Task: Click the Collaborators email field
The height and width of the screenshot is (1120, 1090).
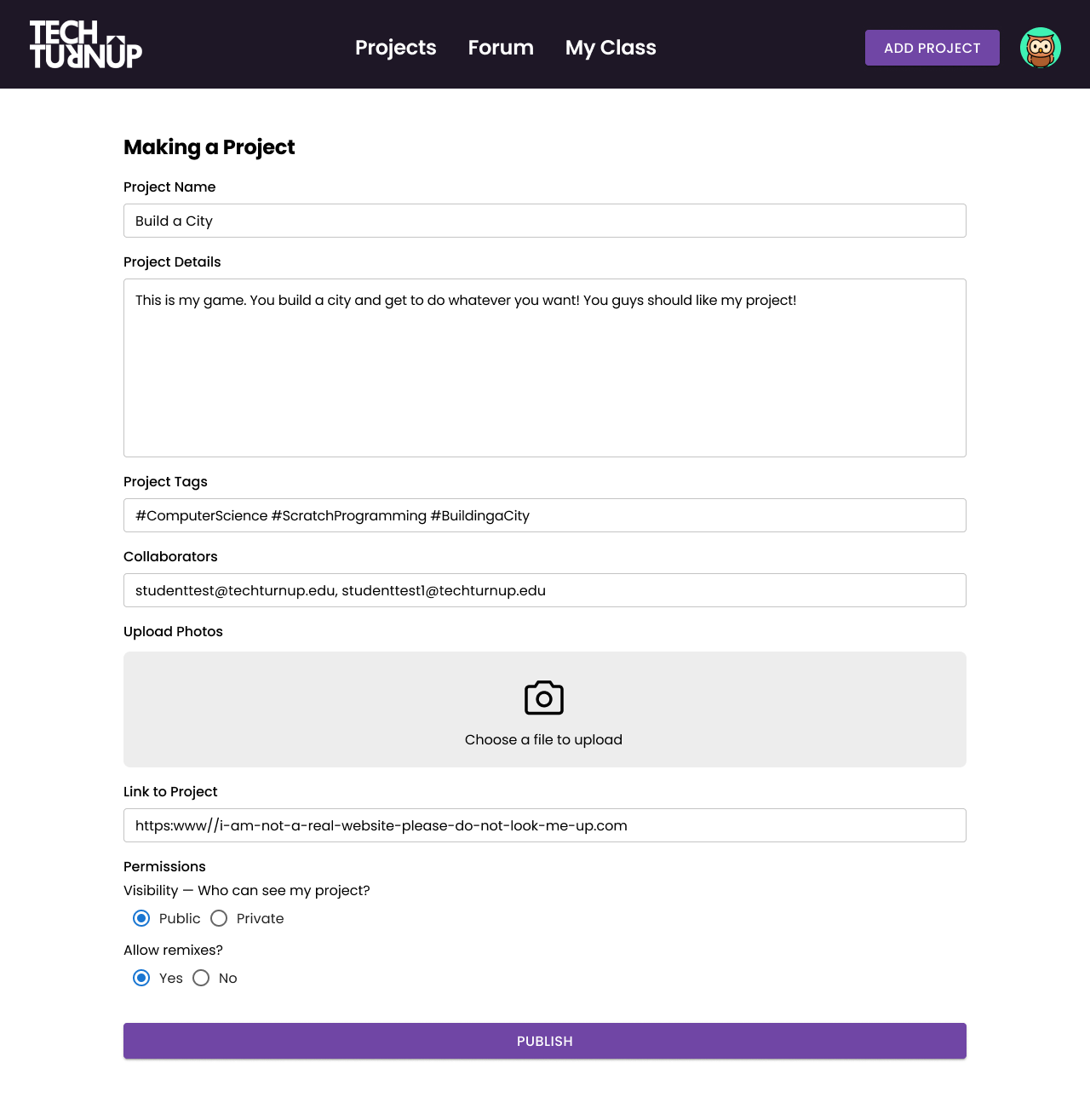Action: pyautogui.click(x=545, y=590)
